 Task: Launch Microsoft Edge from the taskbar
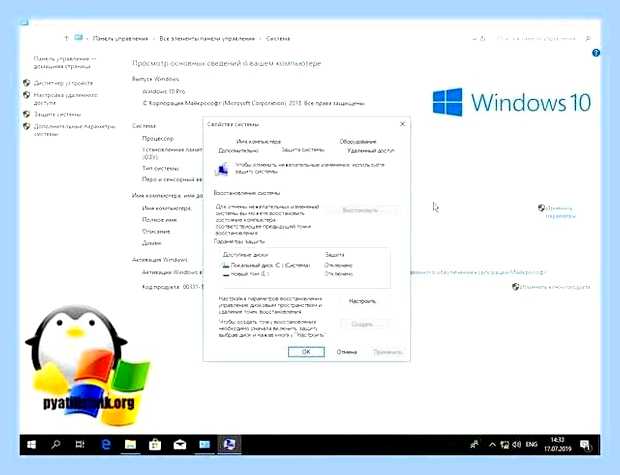click(106, 445)
